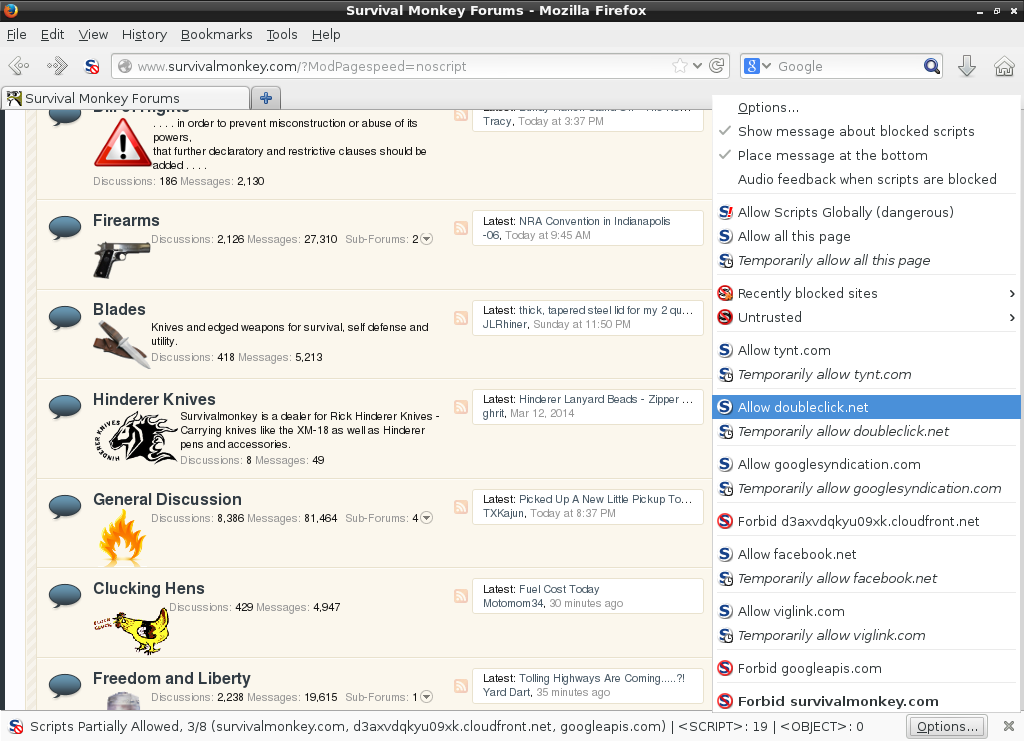Expand Firearms sub-forums dropdown

coord(426,239)
